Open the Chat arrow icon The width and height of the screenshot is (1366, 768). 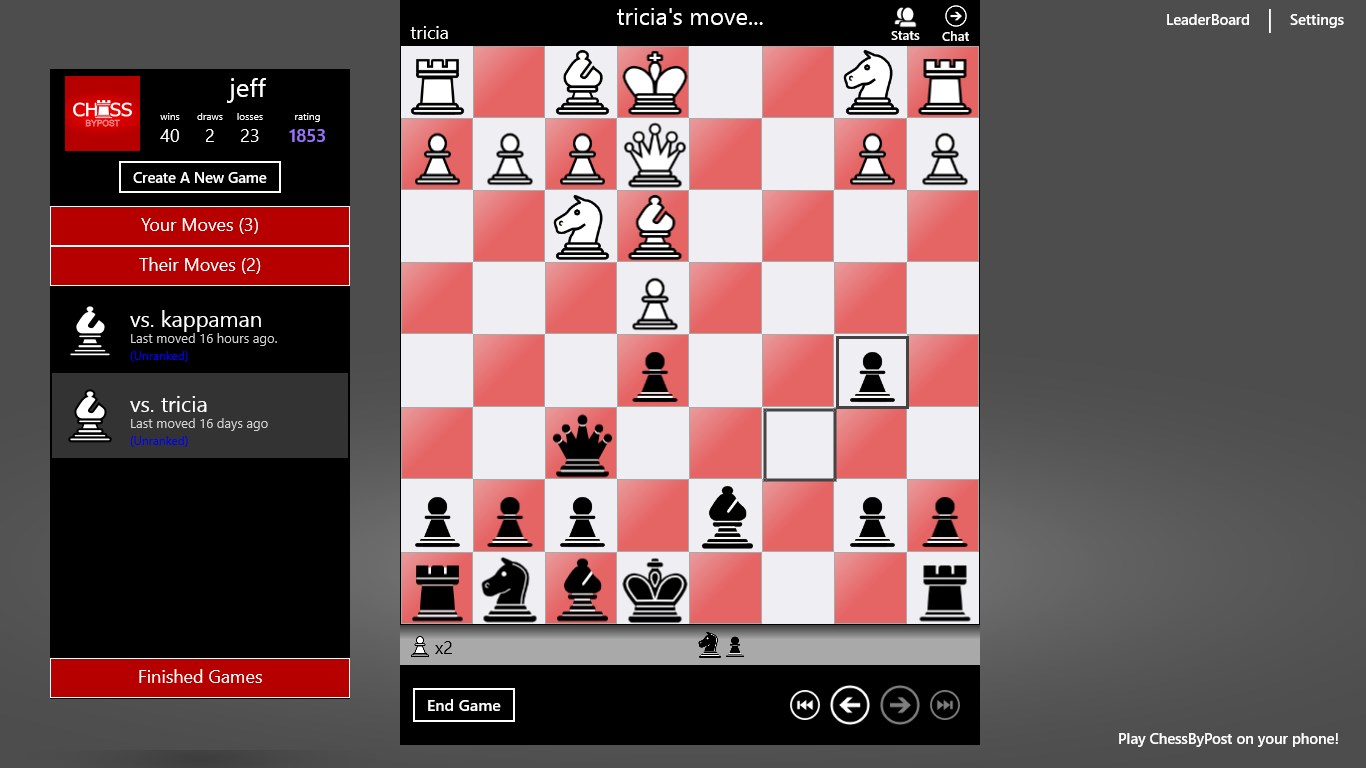(x=955, y=23)
